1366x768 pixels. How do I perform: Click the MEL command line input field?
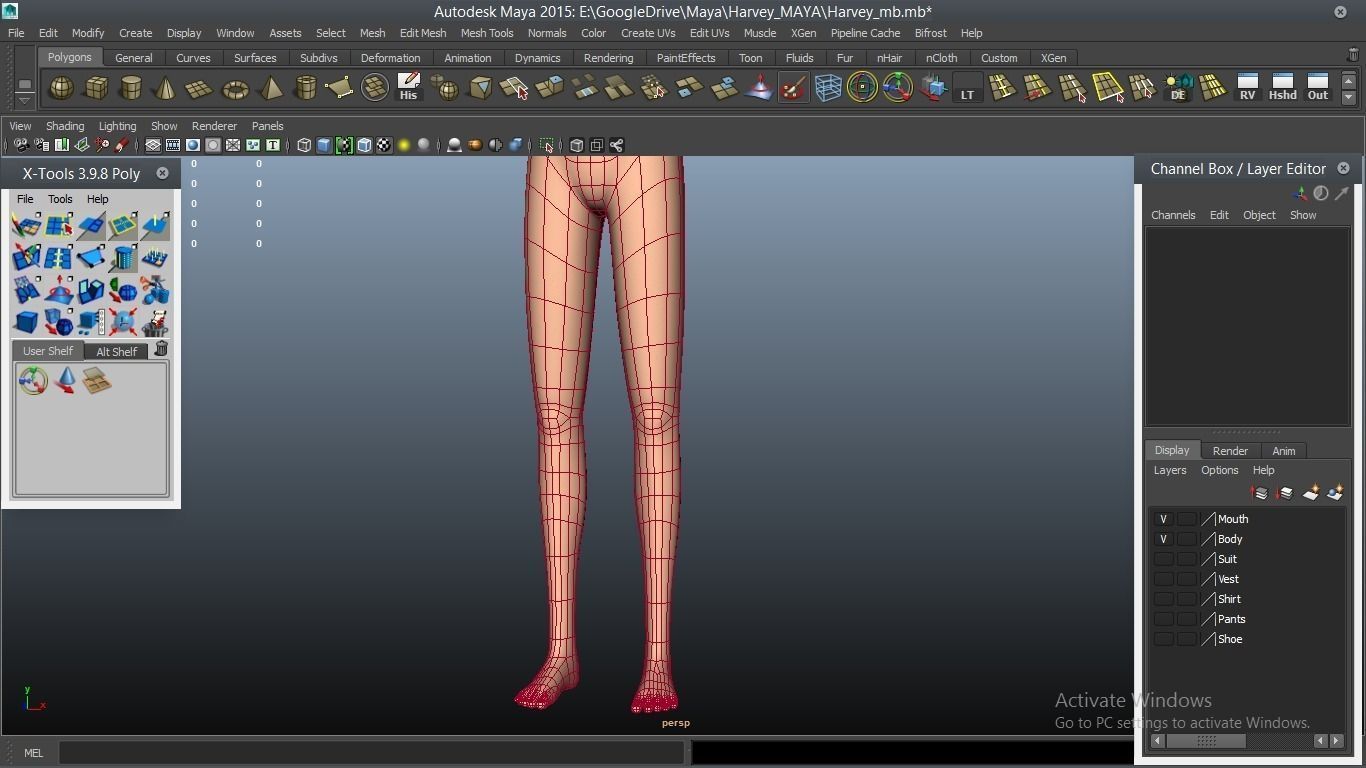click(x=372, y=753)
